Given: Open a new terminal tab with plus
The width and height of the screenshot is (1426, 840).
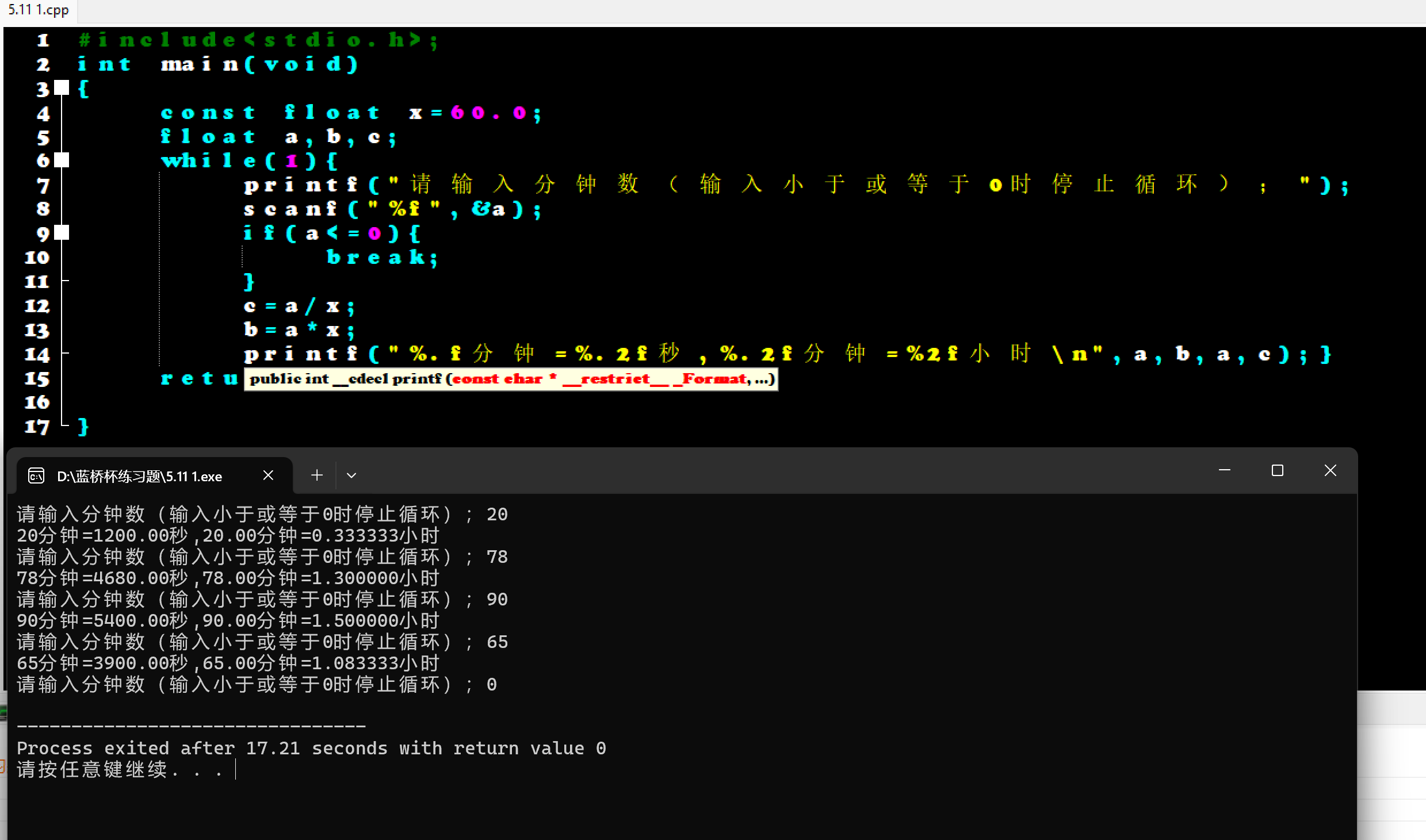Looking at the screenshot, I should (x=316, y=475).
